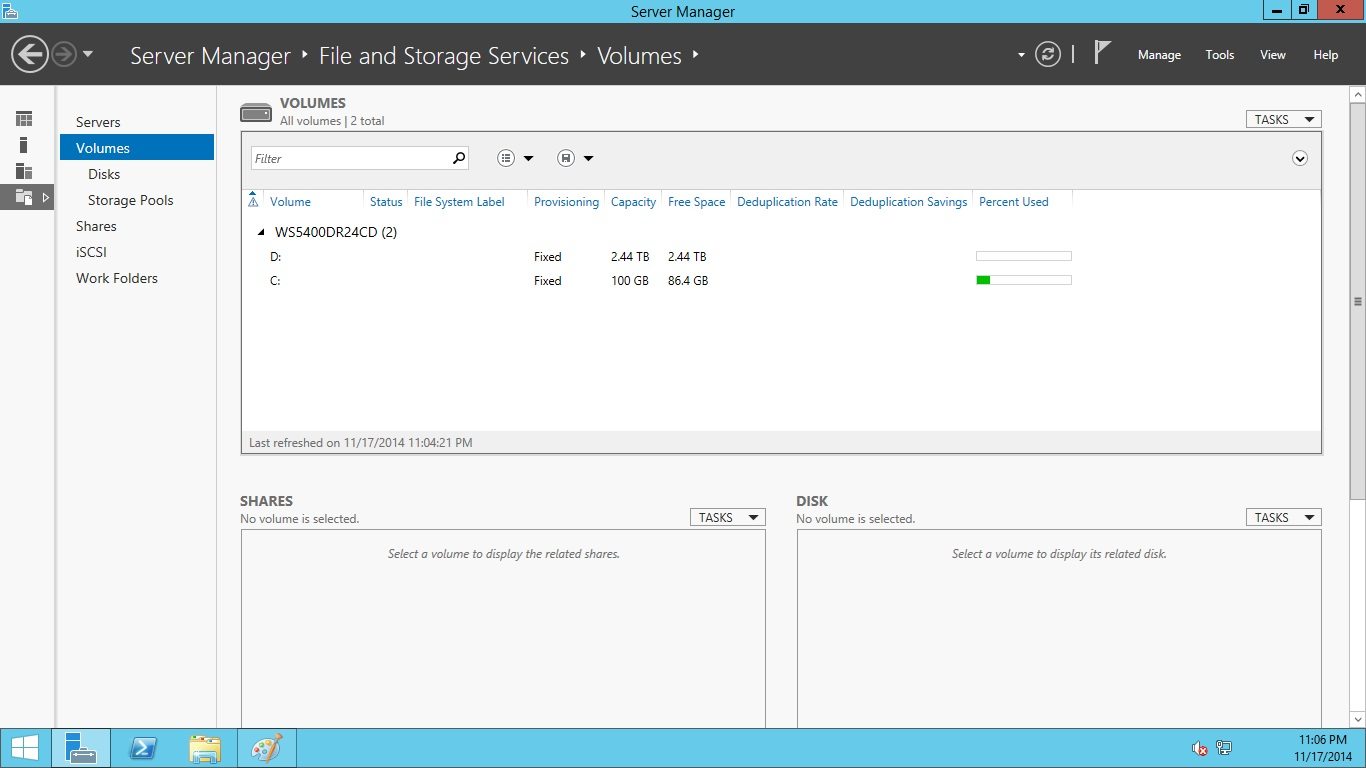Open Storage Pools in the navigation pane
The width and height of the screenshot is (1366, 768).
point(131,200)
